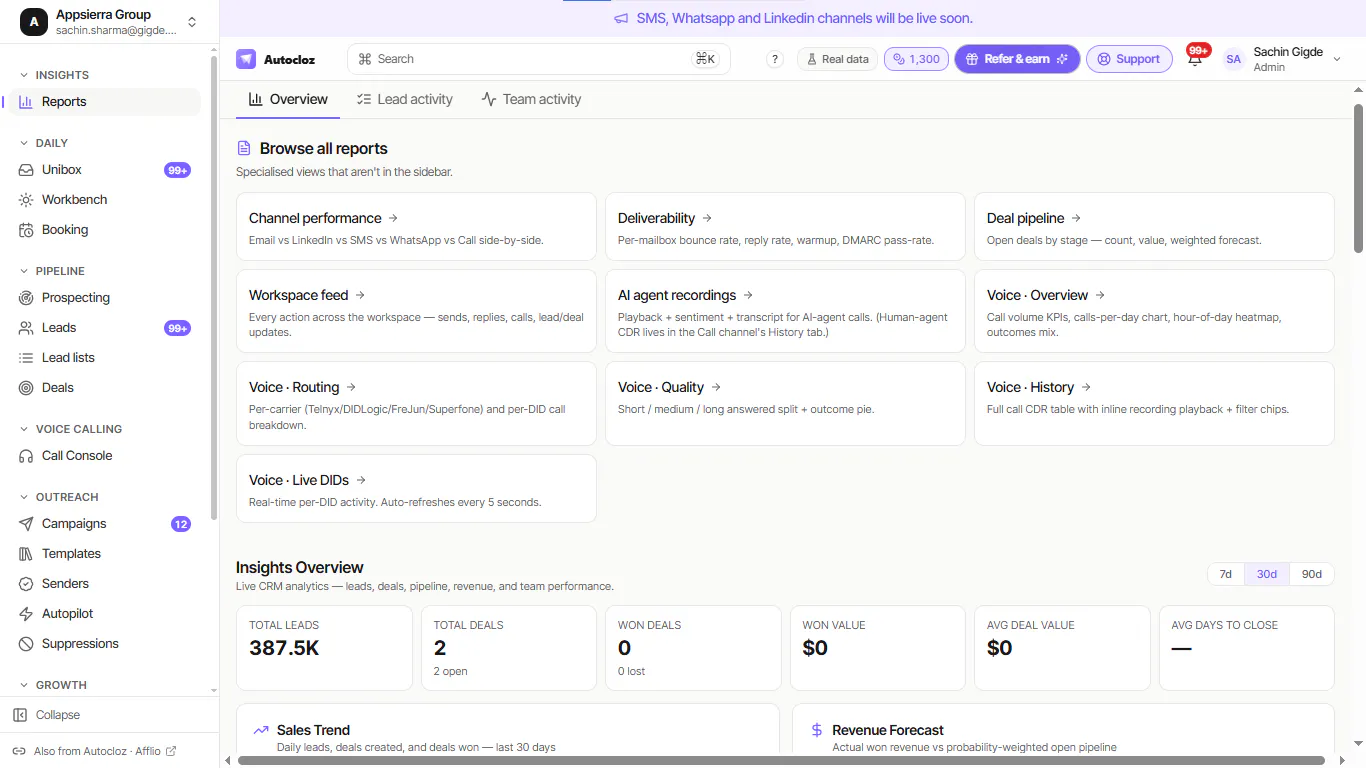Image resolution: width=1366 pixels, height=768 pixels.
Task: Switch to the Lead activity tab
Action: [x=405, y=99]
